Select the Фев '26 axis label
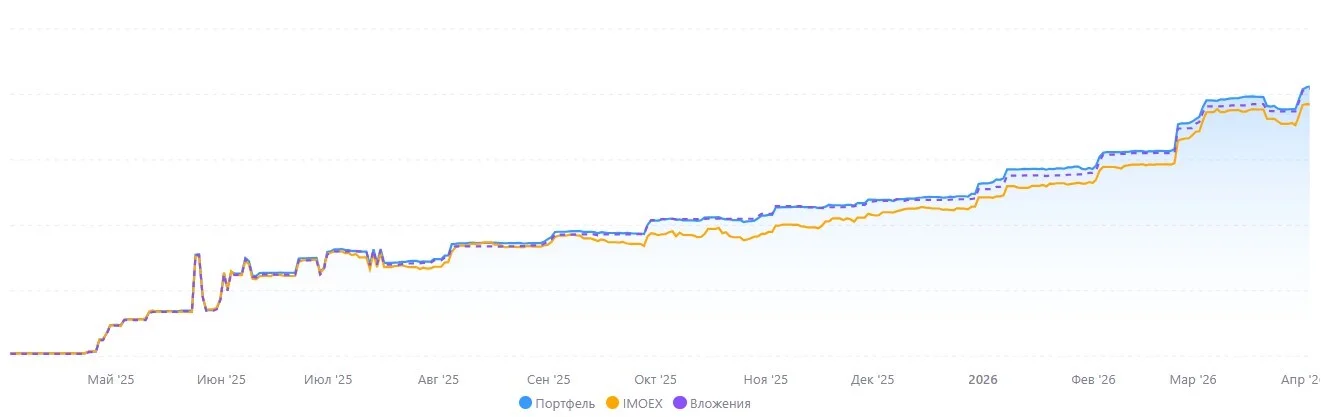This screenshot has height=417, width=1338. point(1093,380)
